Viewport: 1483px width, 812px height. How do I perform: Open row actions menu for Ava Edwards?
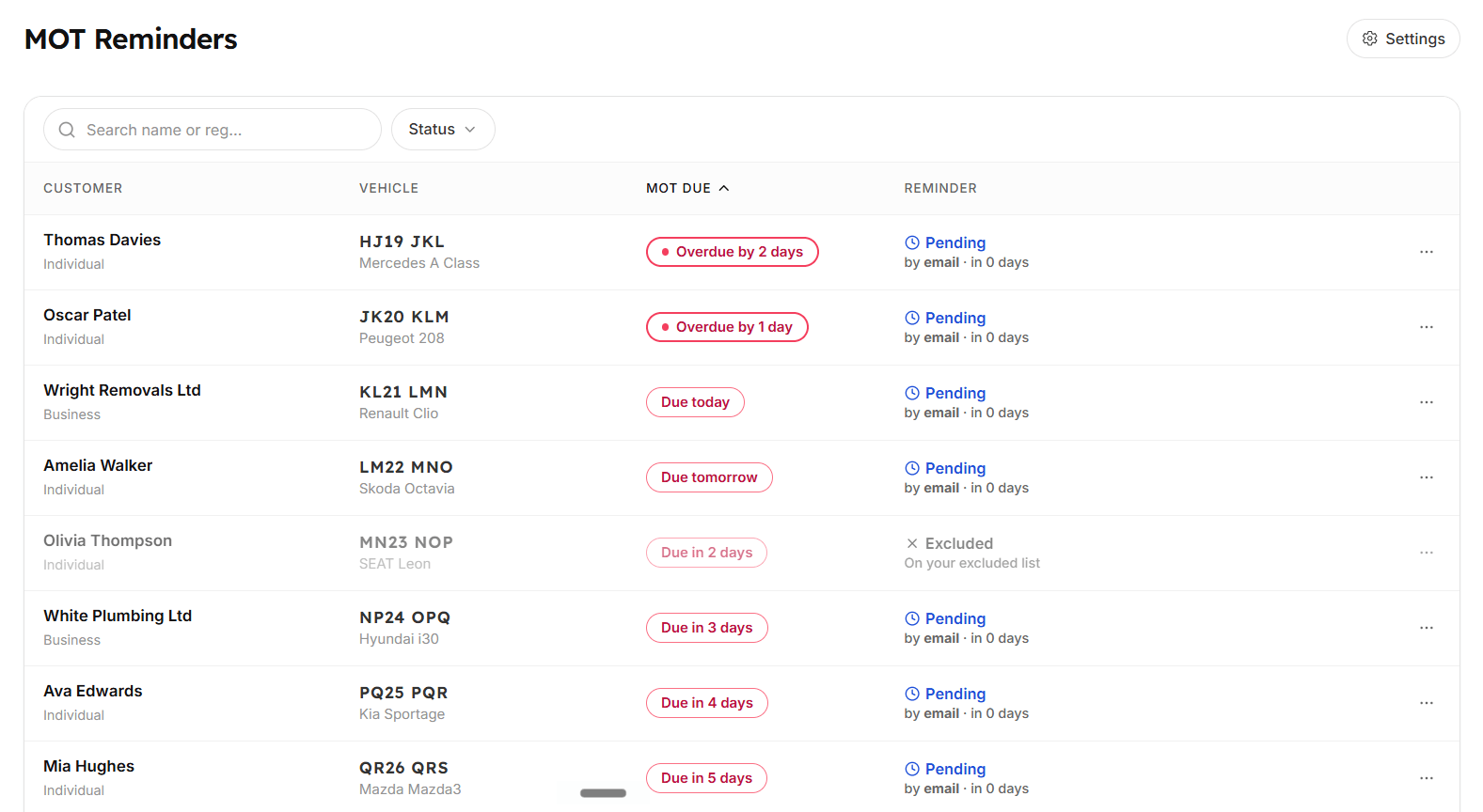[x=1427, y=703]
